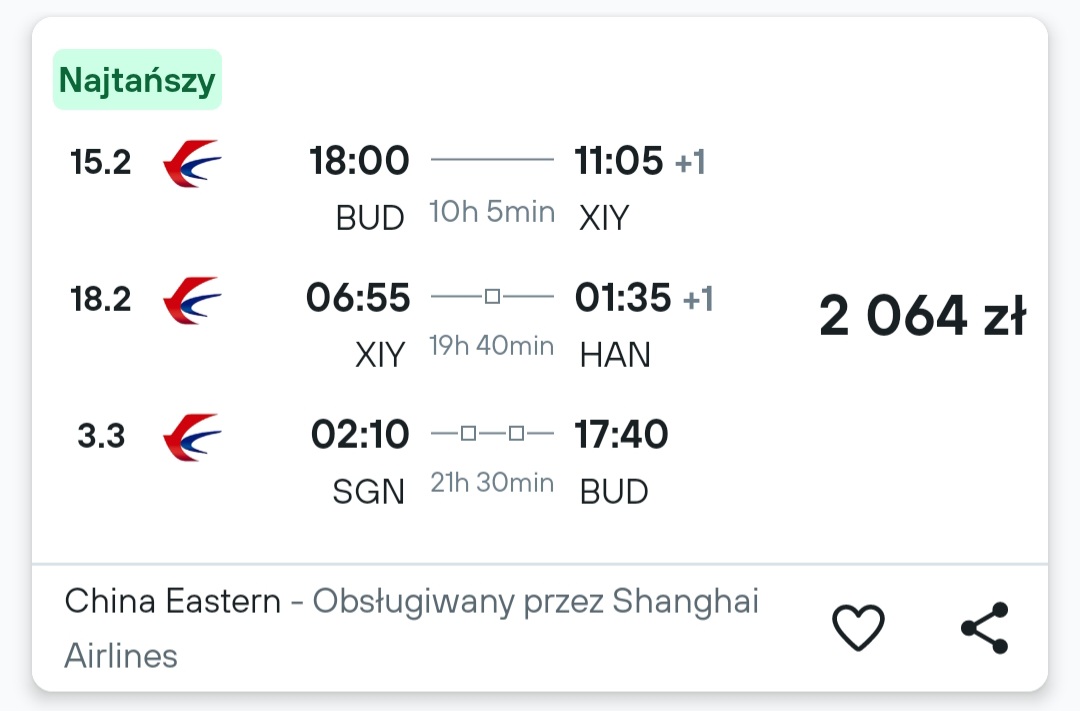Click first stopover marker on SGN–BUD line
Image resolution: width=1080 pixels, height=711 pixels.
point(468,433)
